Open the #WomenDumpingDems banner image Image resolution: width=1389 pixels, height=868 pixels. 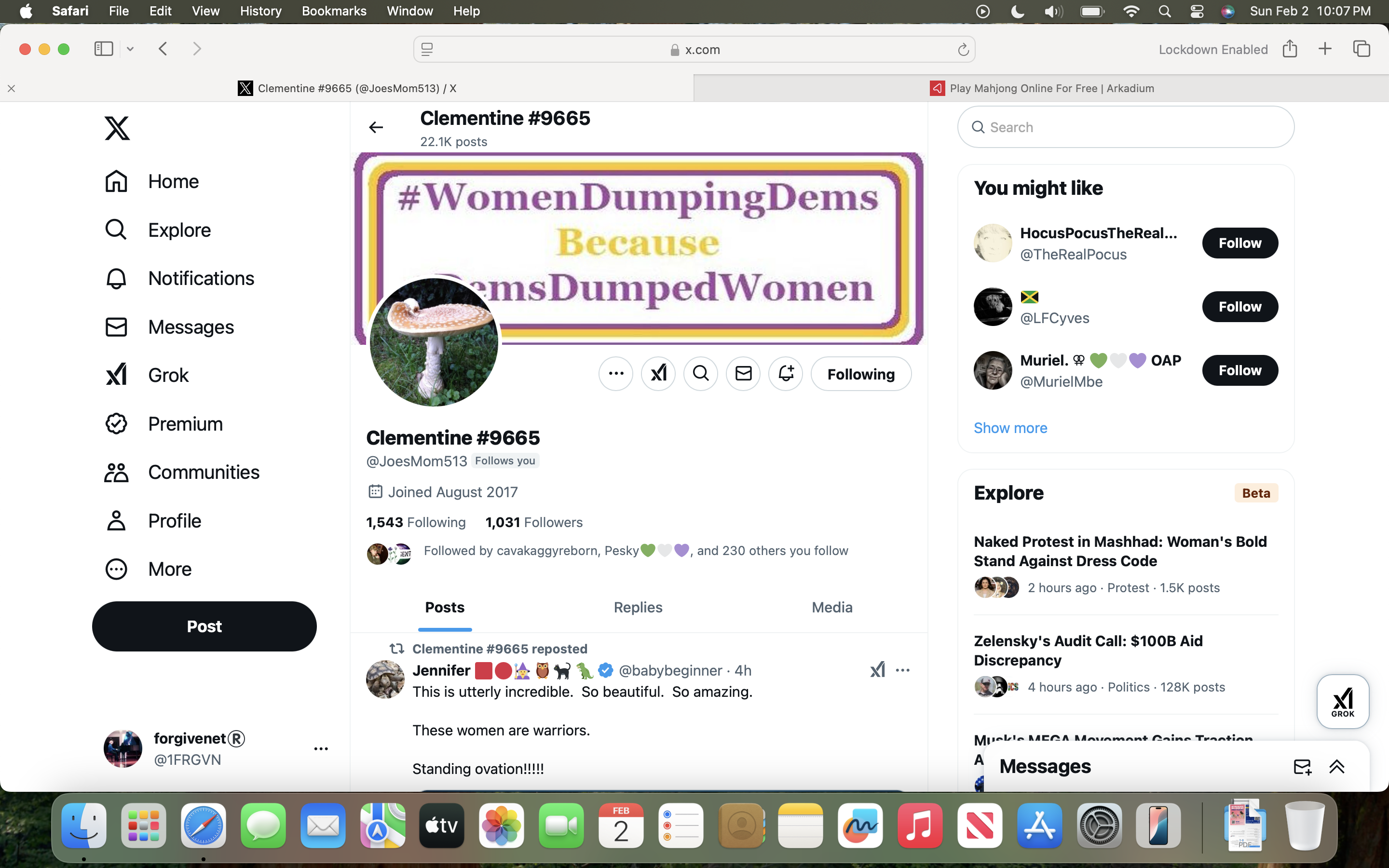coord(638,248)
